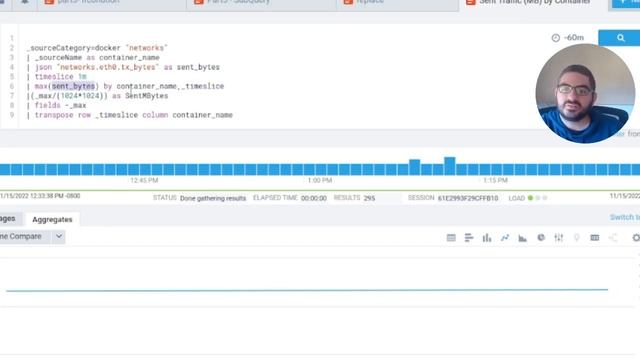
Task: Select the box plot chart icon
Action: click(x=559, y=238)
